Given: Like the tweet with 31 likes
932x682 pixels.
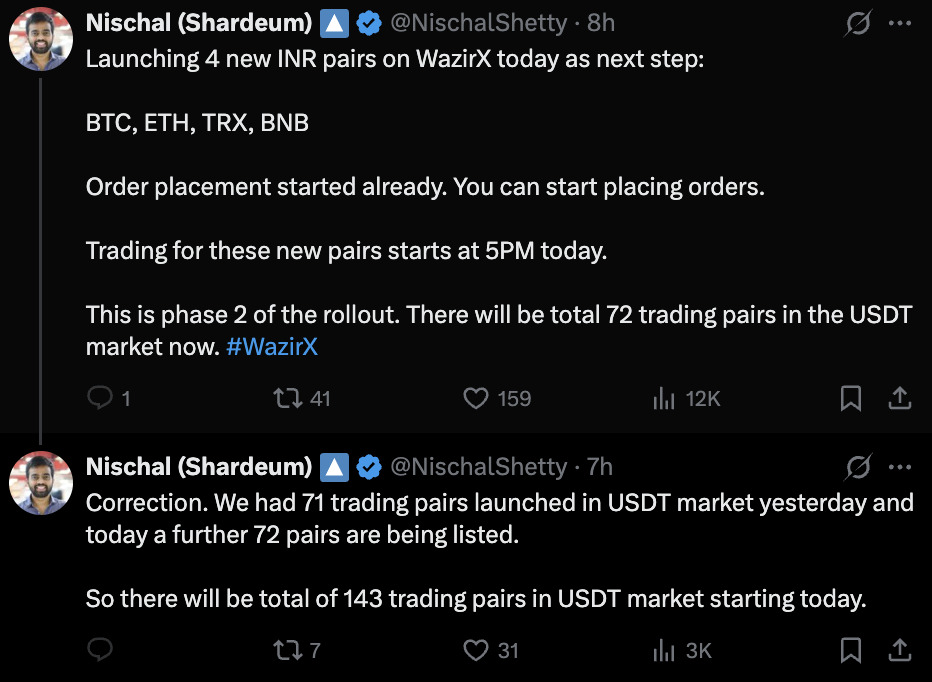Looking at the screenshot, I should [x=476, y=650].
